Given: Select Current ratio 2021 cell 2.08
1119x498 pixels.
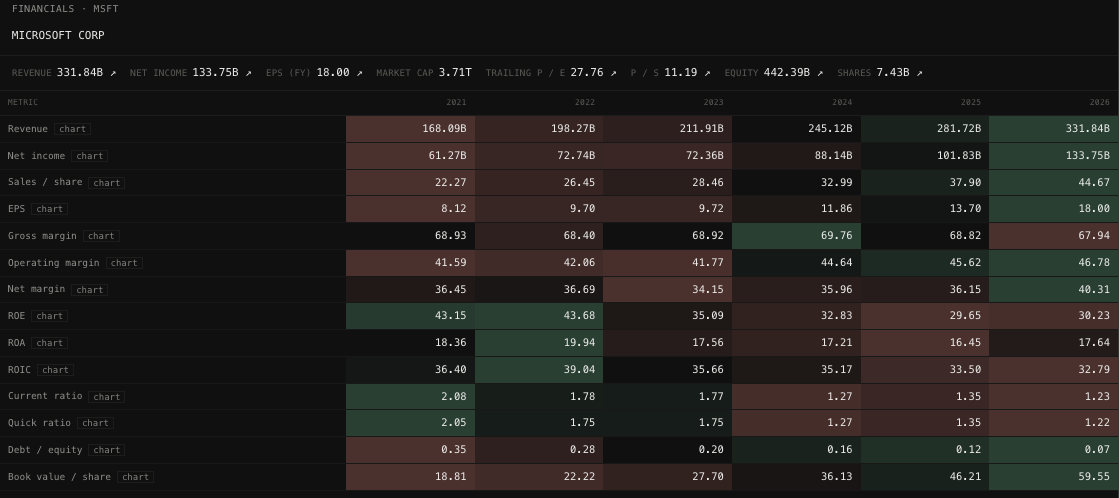Looking at the screenshot, I should pyautogui.click(x=410, y=397).
